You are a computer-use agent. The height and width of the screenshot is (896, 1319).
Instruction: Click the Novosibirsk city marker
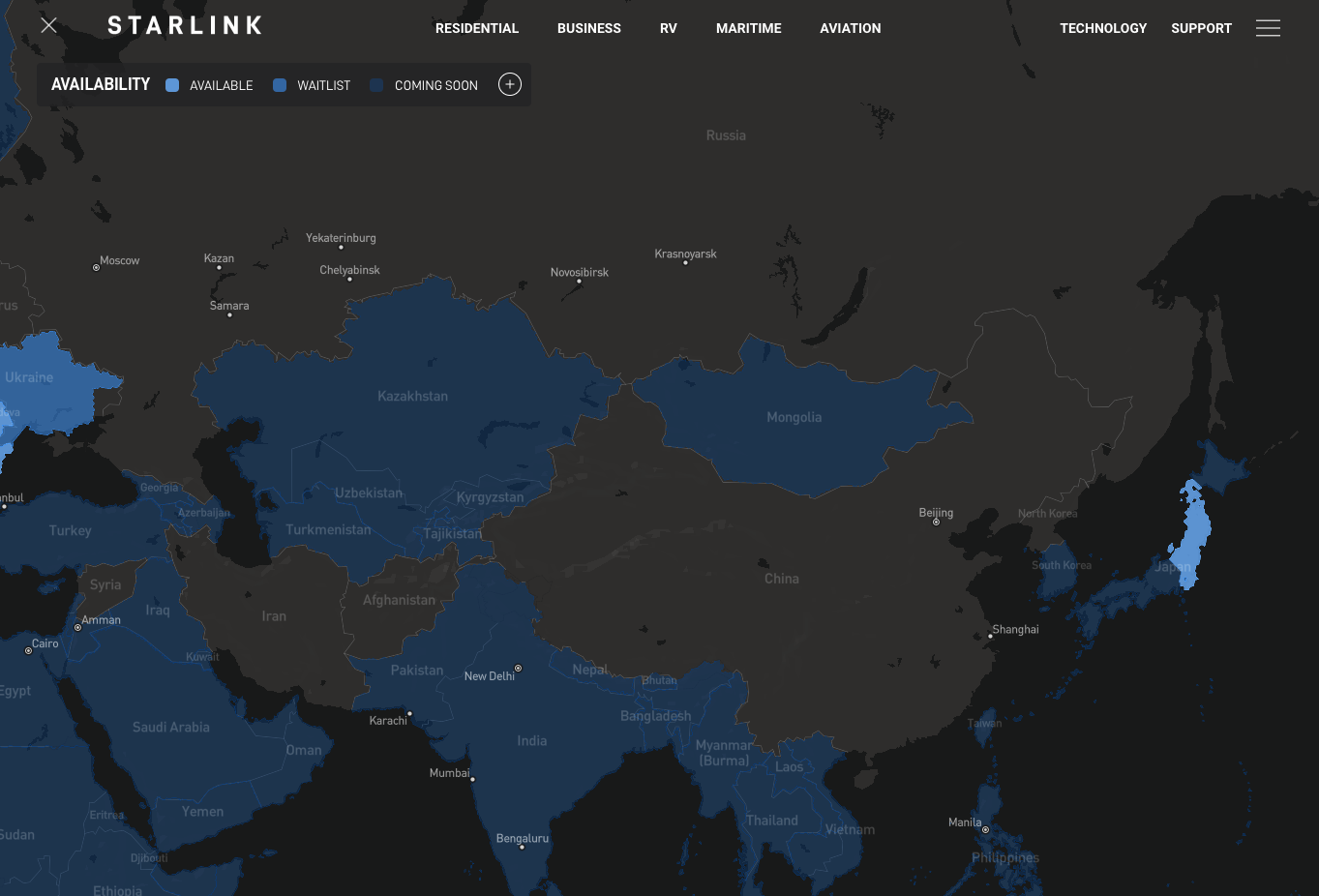[x=579, y=281]
